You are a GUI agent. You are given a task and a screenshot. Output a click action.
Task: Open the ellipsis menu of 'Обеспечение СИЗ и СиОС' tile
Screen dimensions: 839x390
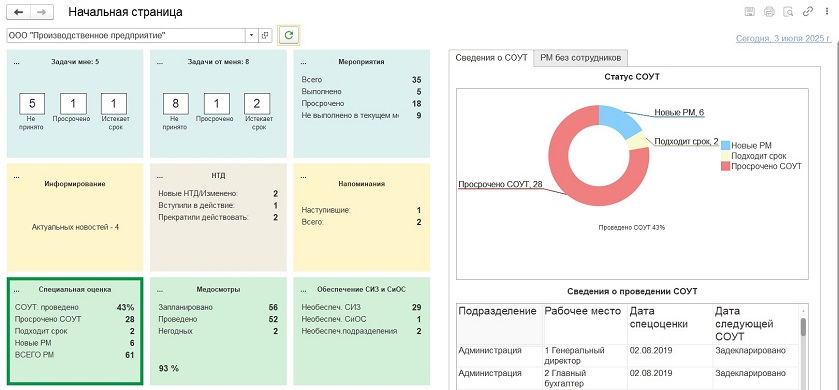tap(303, 289)
